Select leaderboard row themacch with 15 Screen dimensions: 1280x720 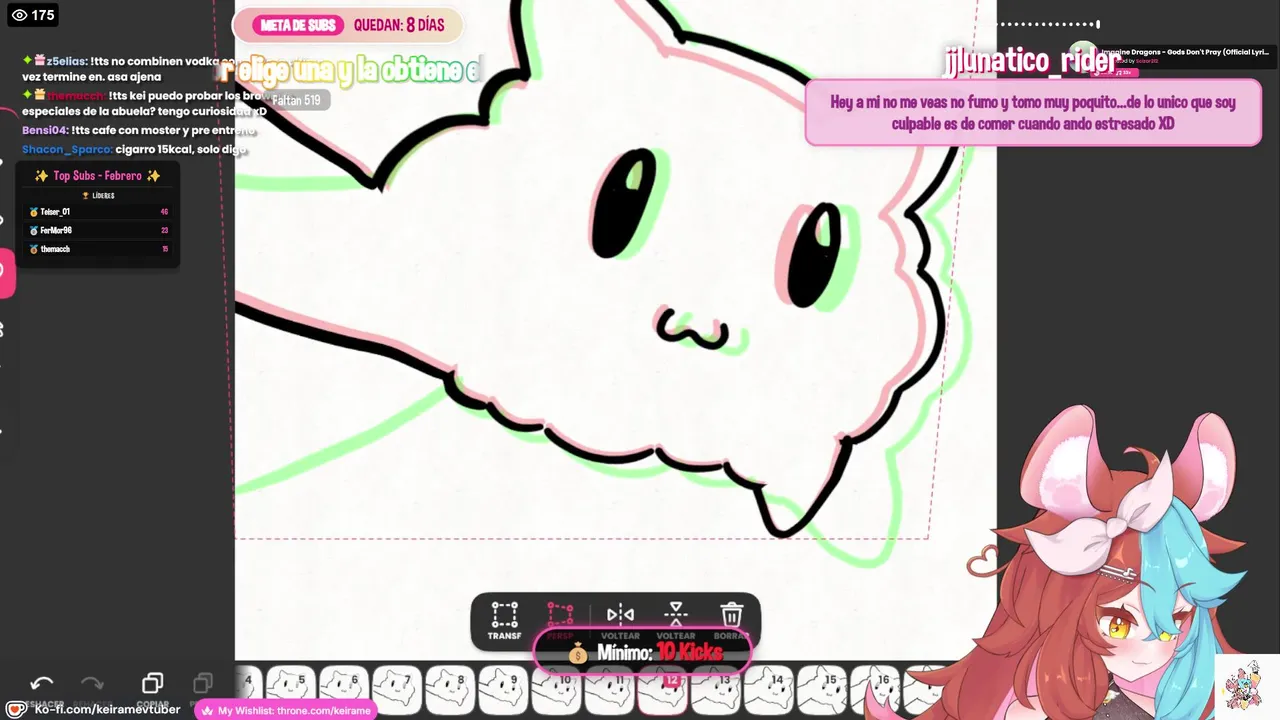click(x=98, y=249)
